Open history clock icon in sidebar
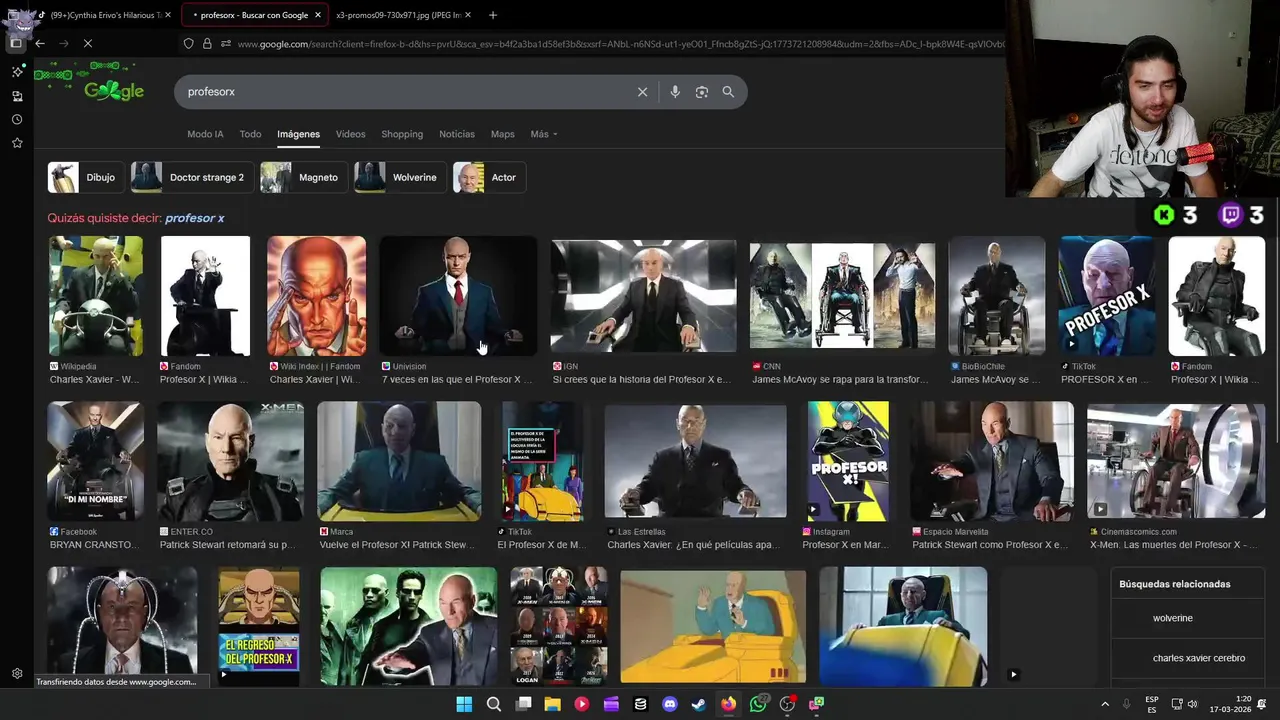Screen dimensions: 1280x720 pyautogui.click(x=17, y=119)
